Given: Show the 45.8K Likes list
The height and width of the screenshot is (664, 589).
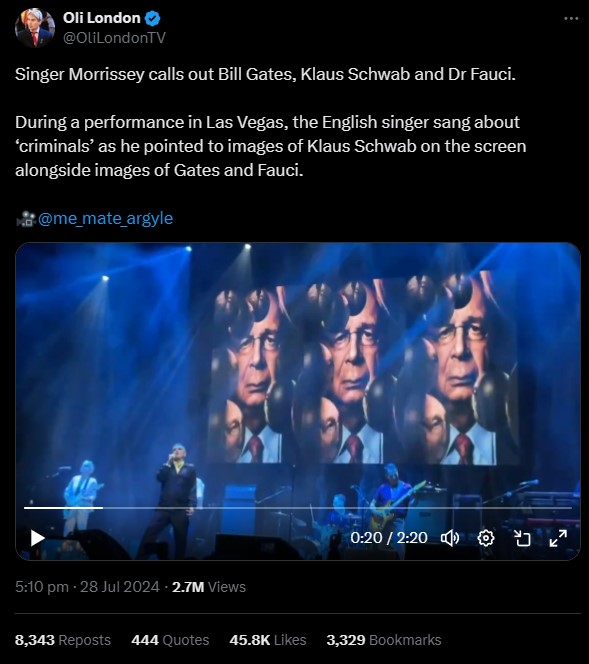Looking at the screenshot, I should tap(268, 640).
